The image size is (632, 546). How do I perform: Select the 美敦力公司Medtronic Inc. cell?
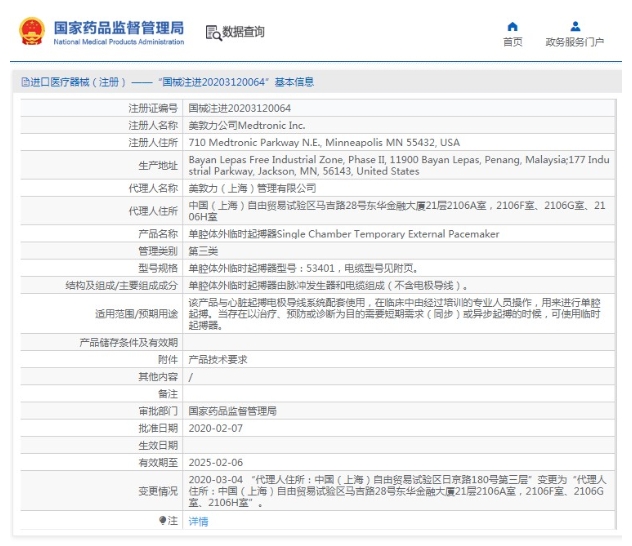(399, 125)
